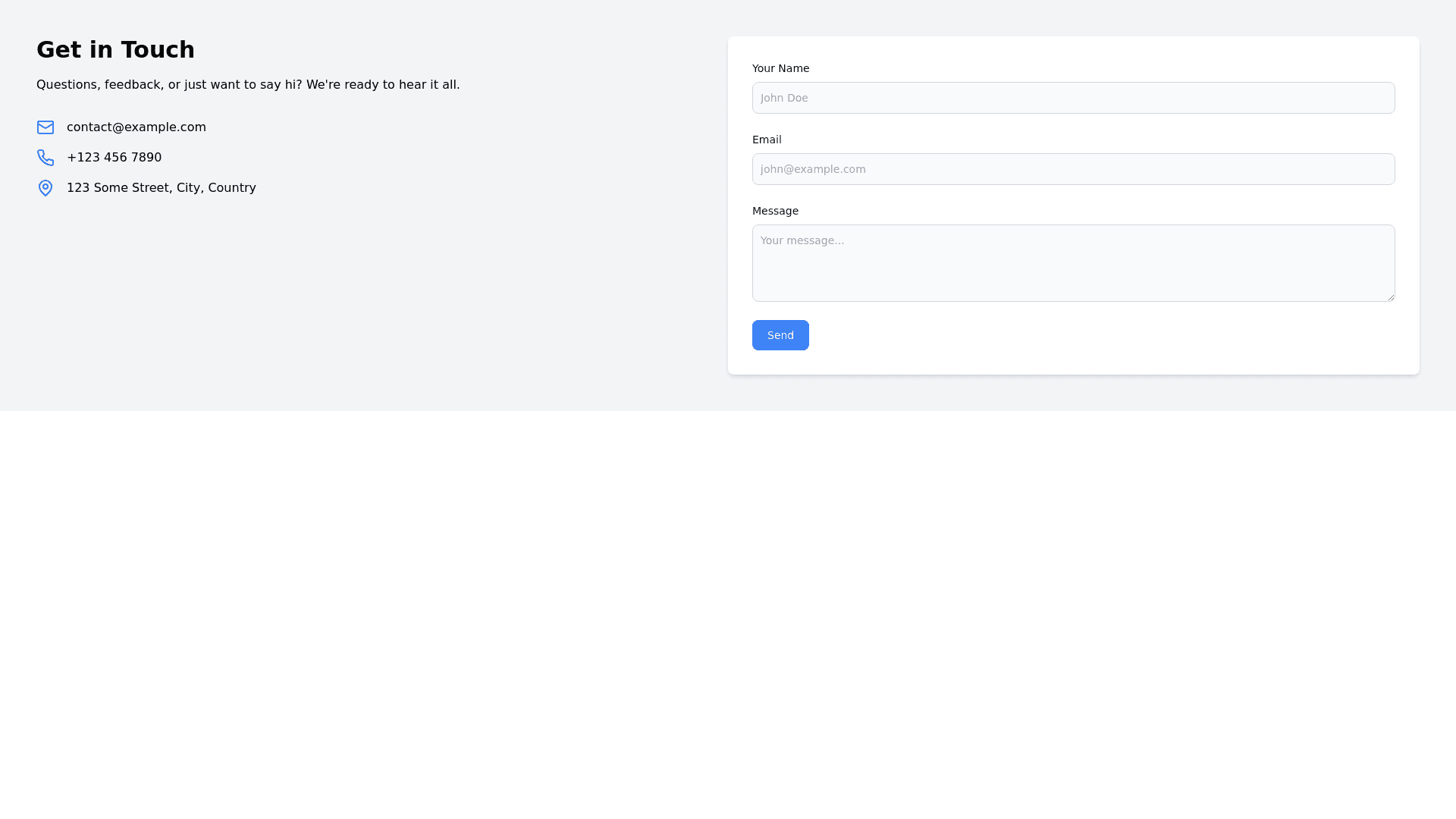The image size is (1456, 819).
Task: Focus the Email input field
Action: 1073,169
